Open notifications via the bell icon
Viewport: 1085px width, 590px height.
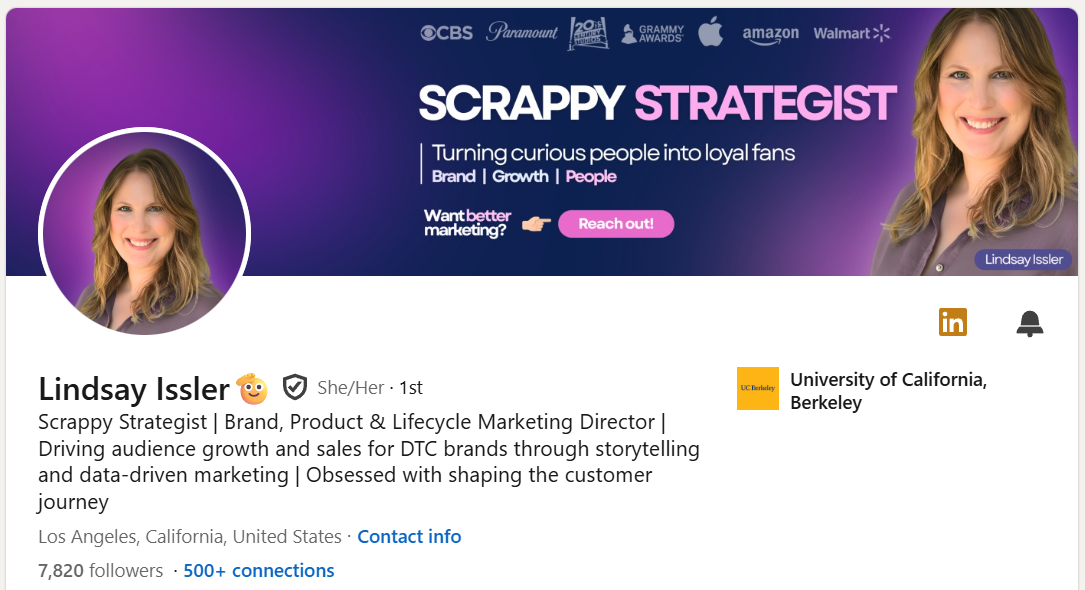(x=1030, y=323)
